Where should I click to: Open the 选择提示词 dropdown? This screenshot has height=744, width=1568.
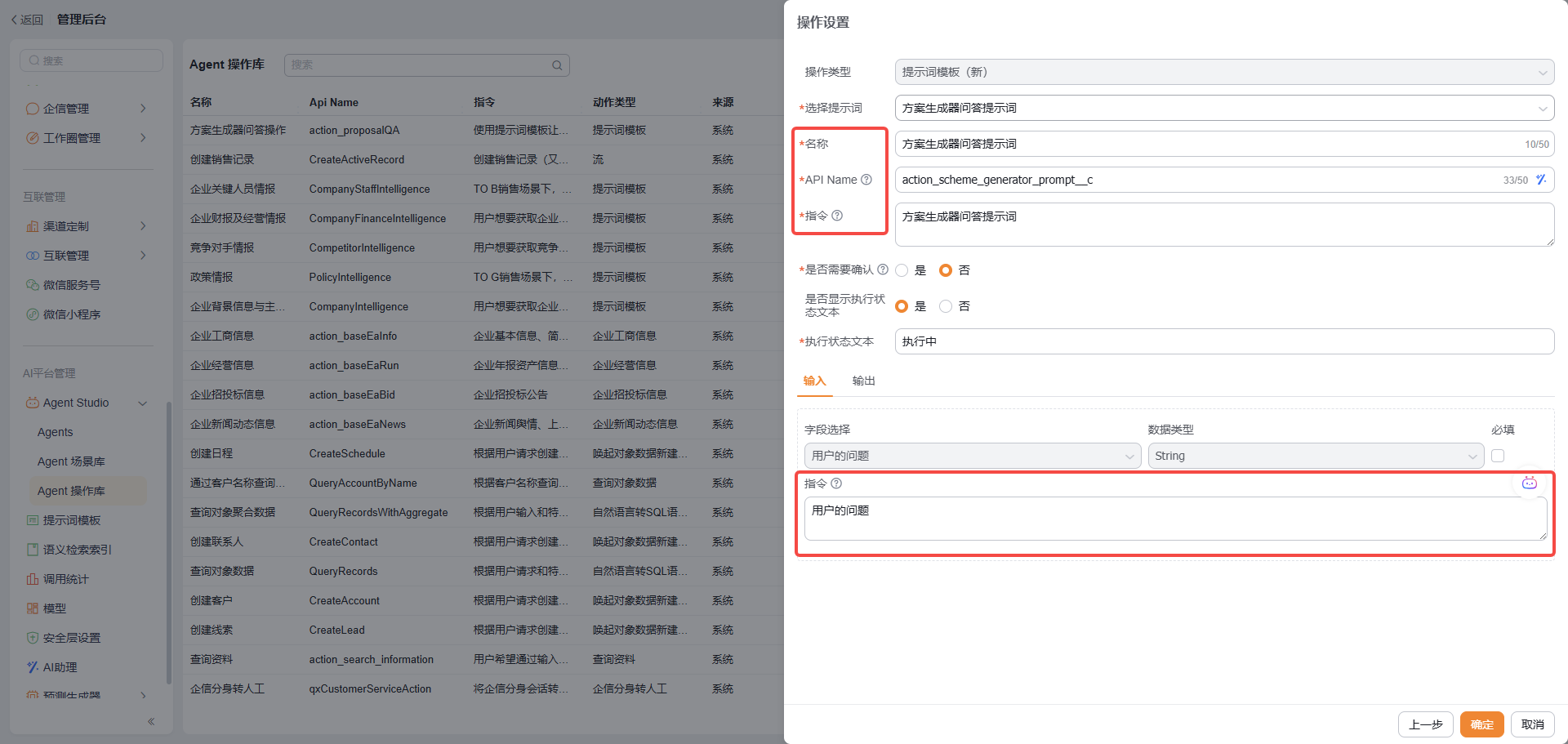1223,108
